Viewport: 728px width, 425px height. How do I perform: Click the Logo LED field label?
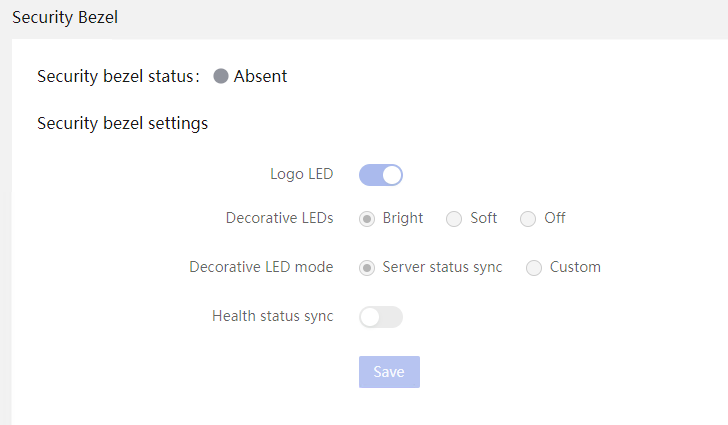tap(302, 174)
